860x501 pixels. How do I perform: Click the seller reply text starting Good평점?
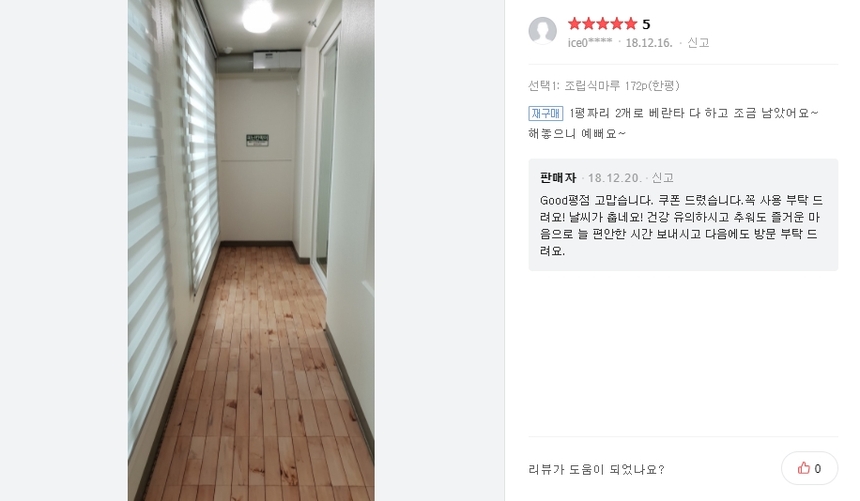click(x=681, y=225)
